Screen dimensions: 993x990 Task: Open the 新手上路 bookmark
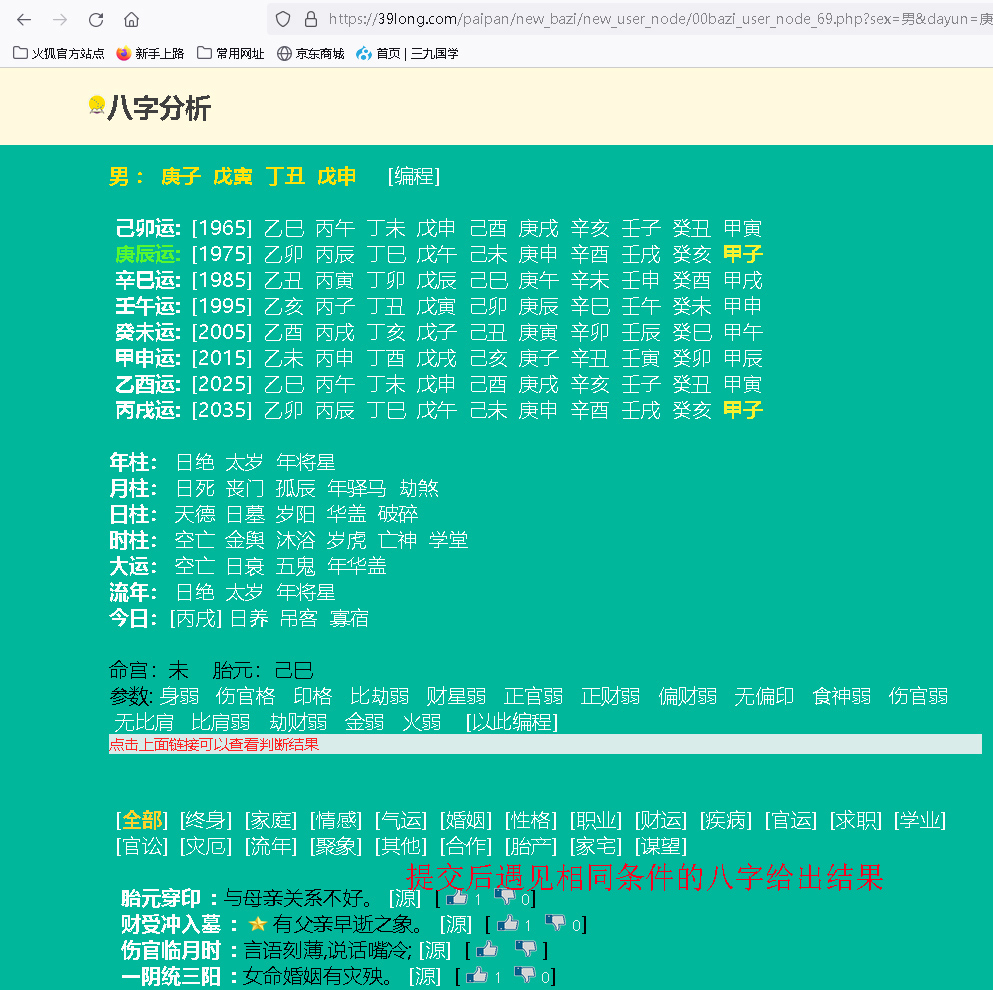click(x=150, y=53)
